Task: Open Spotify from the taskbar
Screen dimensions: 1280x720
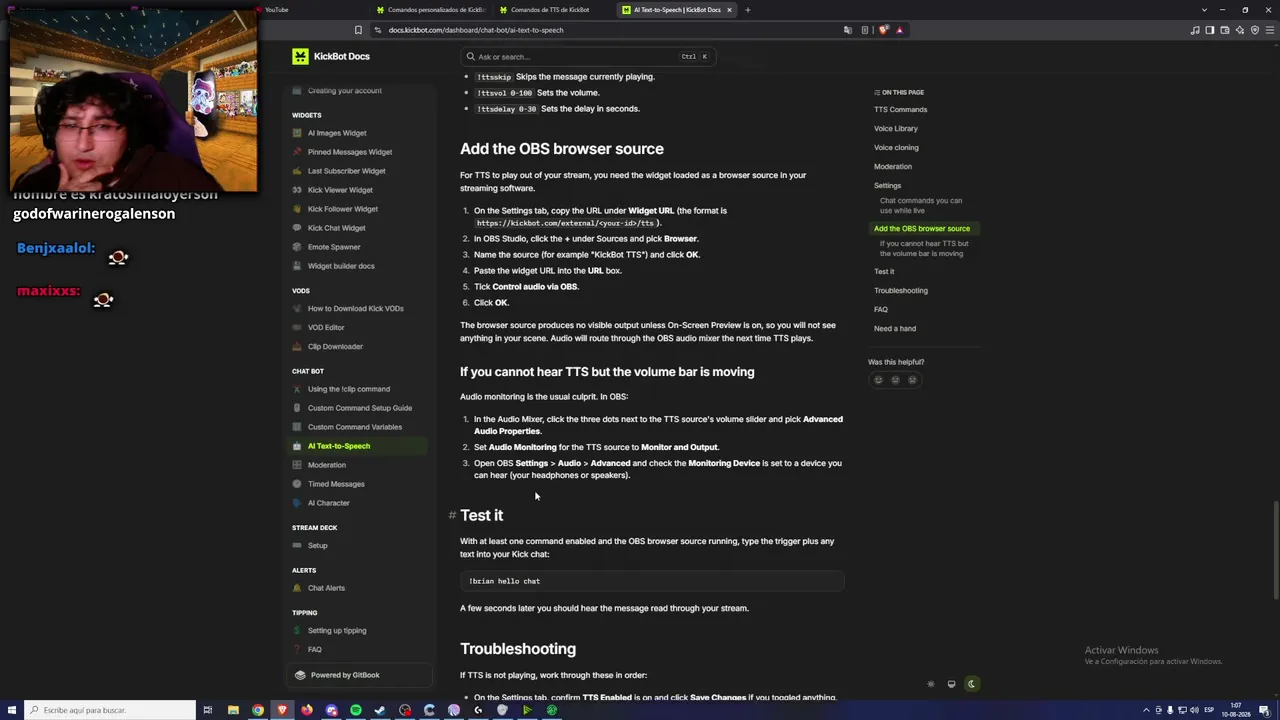Action: click(x=356, y=710)
